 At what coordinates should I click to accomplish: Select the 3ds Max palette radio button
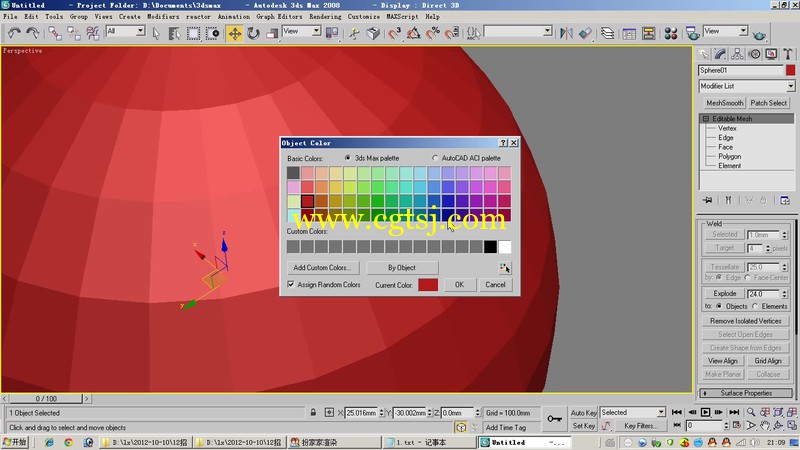tap(348, 158)
